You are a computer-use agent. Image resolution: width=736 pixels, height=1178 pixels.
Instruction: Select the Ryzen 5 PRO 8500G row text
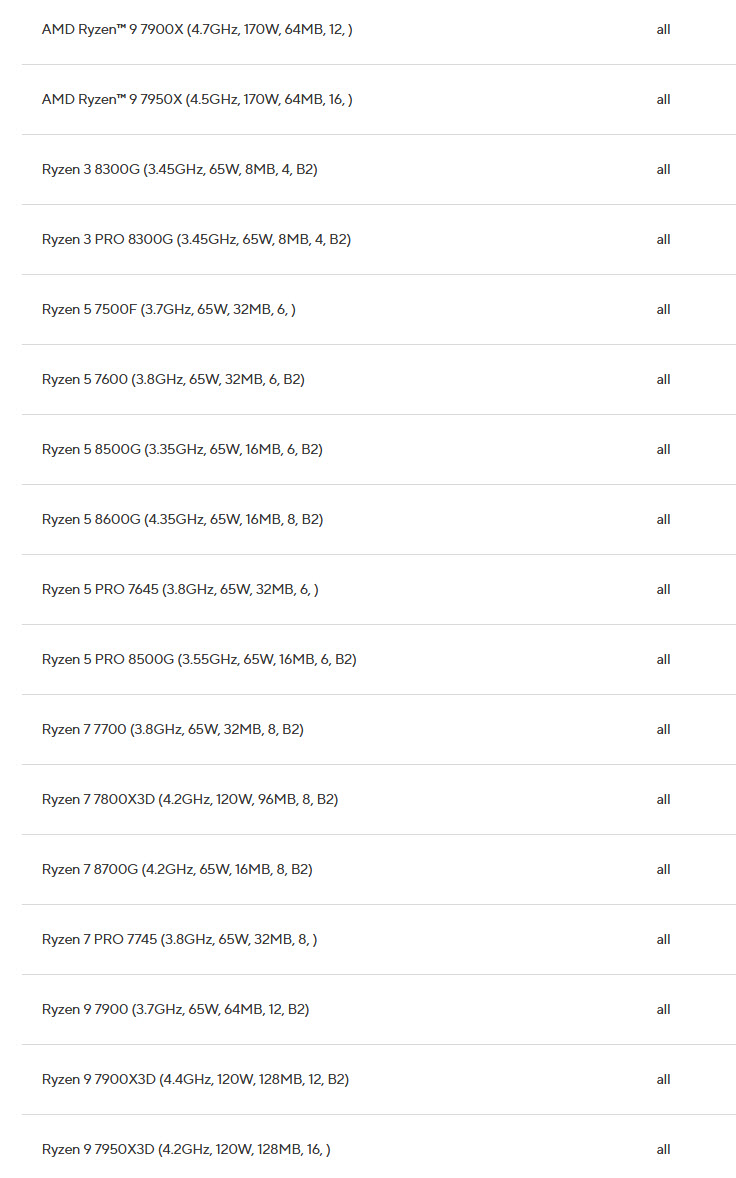(x=199, y=660)
